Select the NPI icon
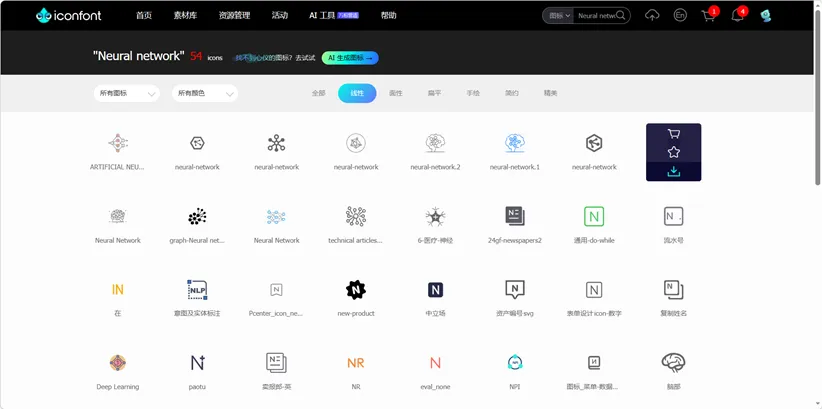The width and height of the screenshot is (822, 409). [515, 363]
